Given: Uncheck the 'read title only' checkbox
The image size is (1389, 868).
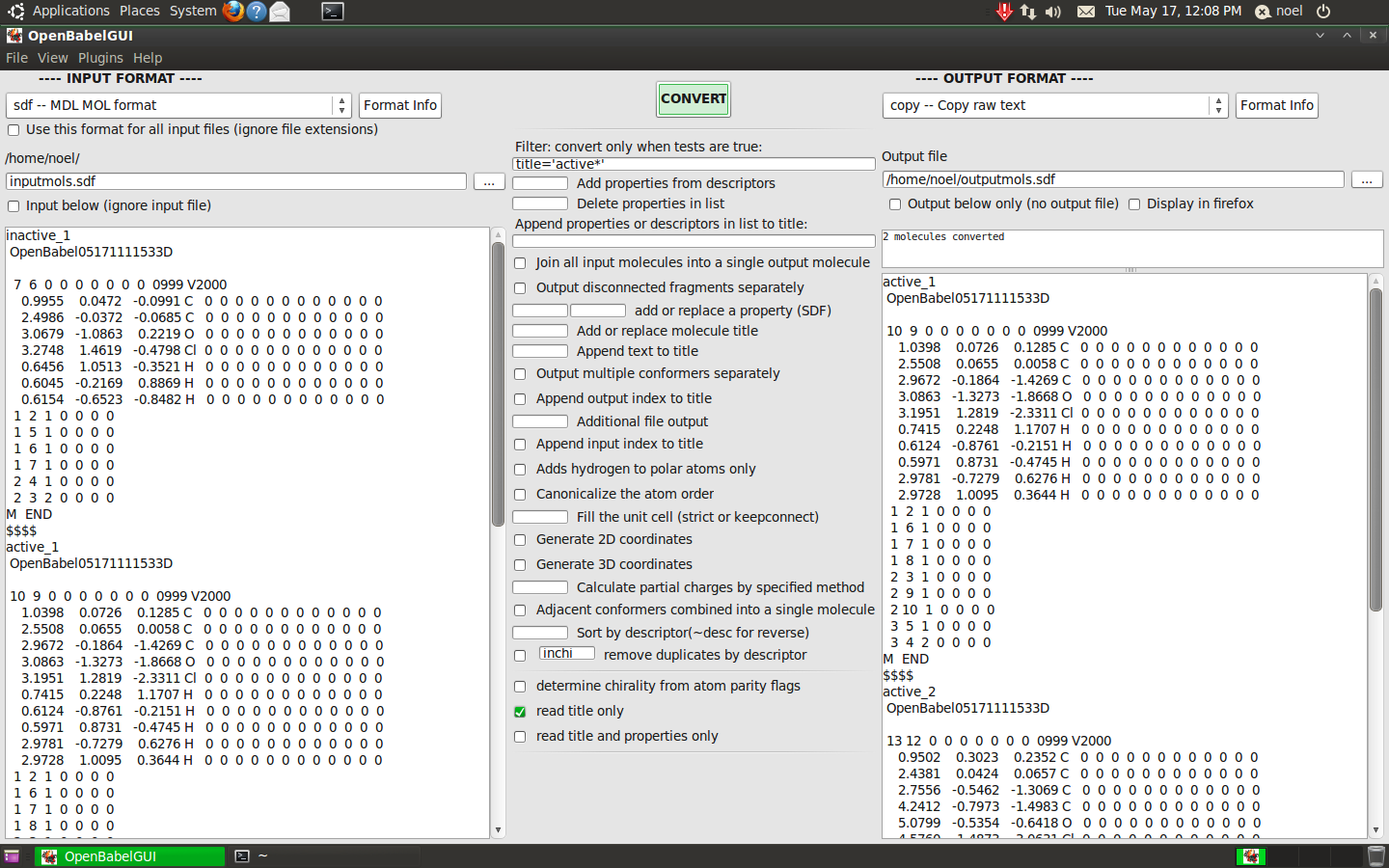Looking at the screenshot, I should (x=520, y=712).
